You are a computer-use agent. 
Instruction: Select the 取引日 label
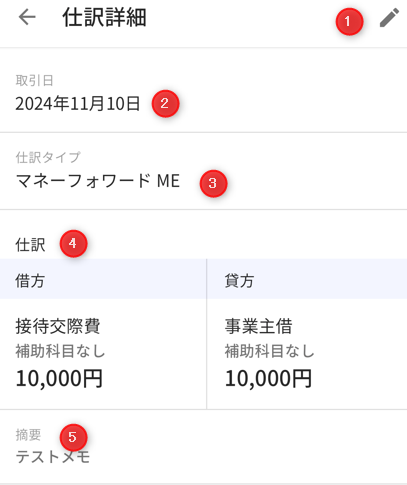click(x=34, y=81)
